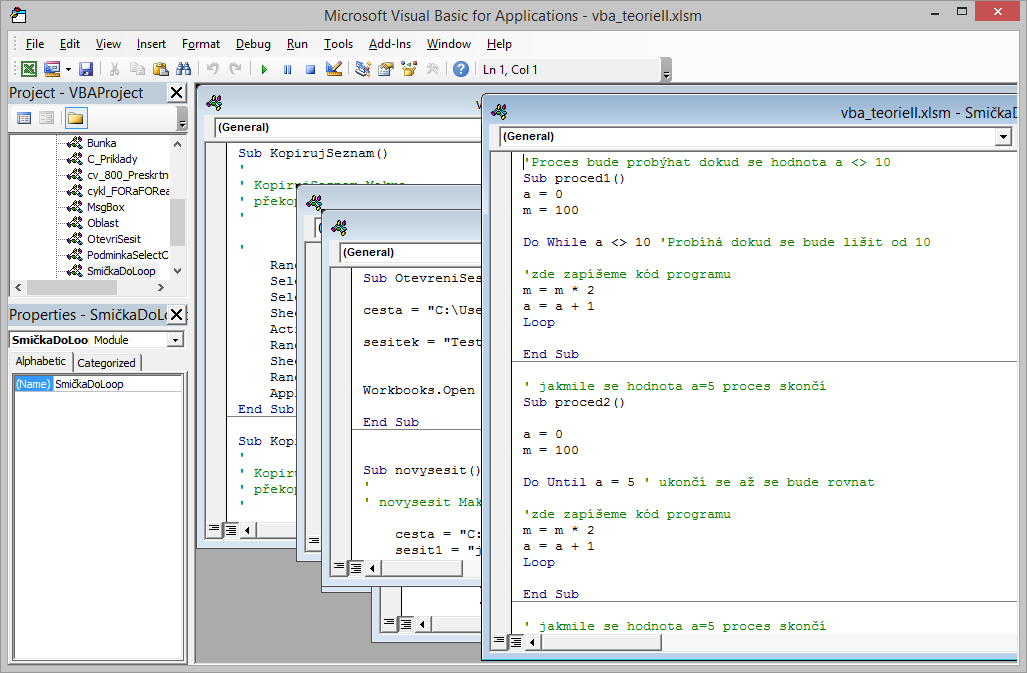Click project tree scroll down arrow
The width and height of the screenshot is (1027, 673).
click(x=177, y=271)
